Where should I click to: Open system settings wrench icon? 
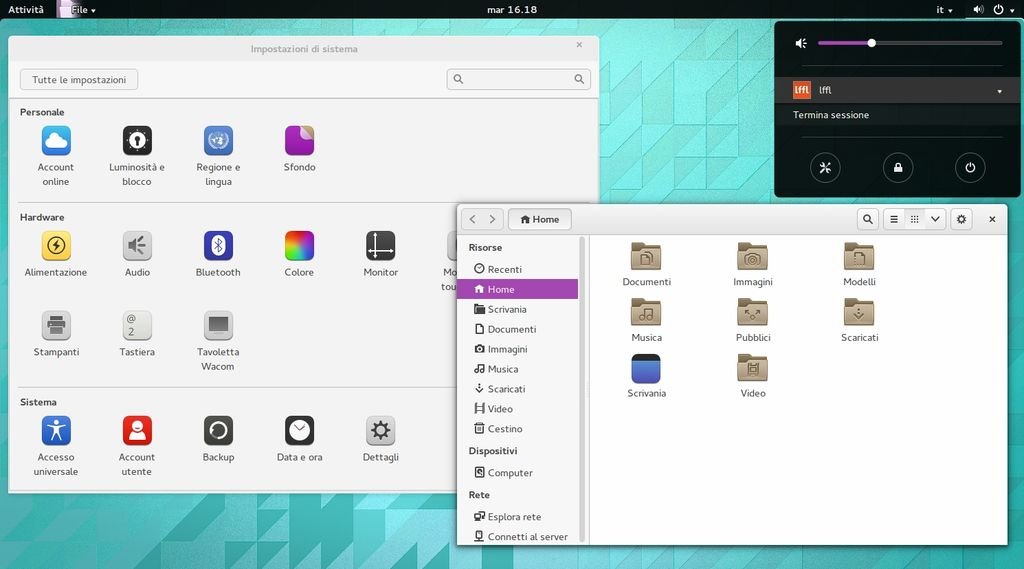point(826,167)
